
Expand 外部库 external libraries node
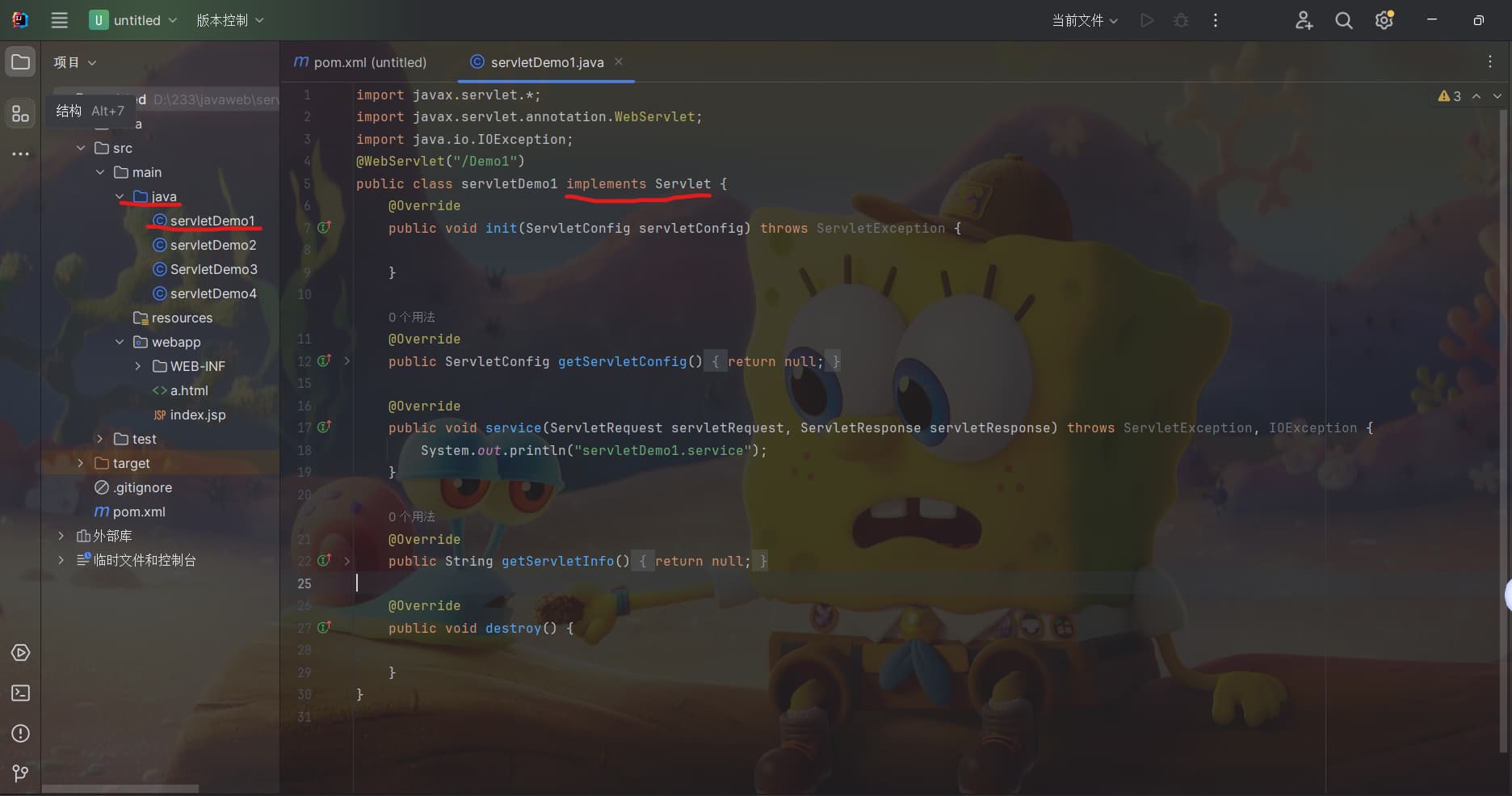pos(61,536)
